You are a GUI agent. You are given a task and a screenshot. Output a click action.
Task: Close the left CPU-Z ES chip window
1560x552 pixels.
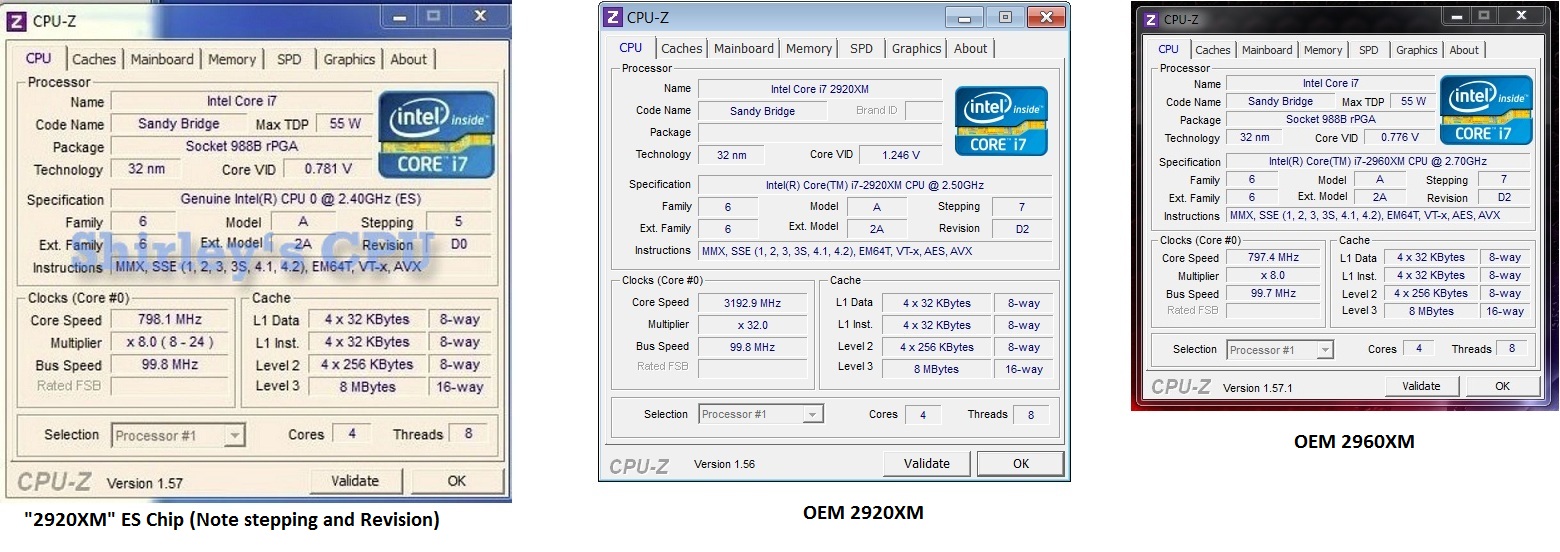[480, 17]
